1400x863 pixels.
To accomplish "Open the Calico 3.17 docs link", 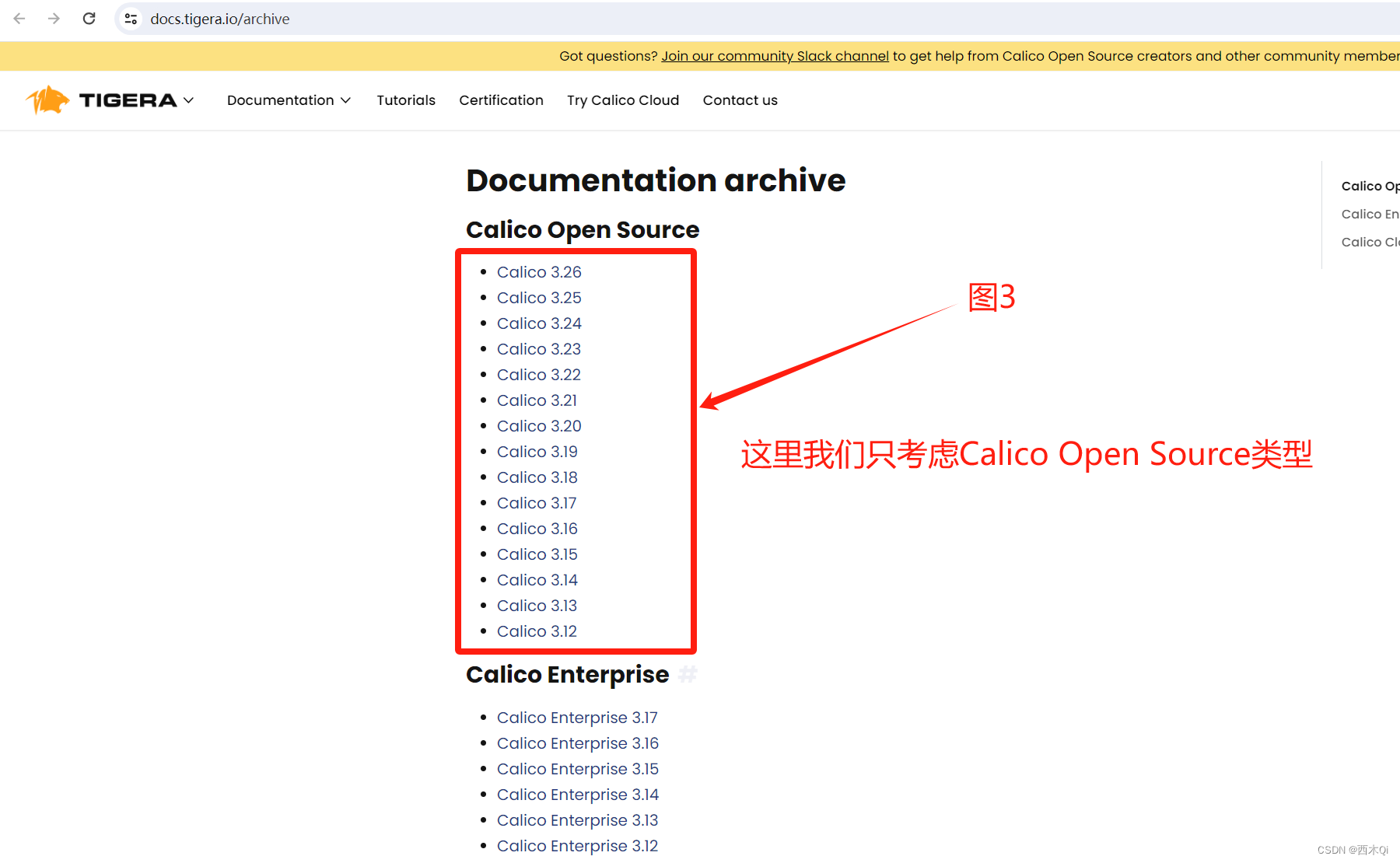I will (x=537, y=503).
